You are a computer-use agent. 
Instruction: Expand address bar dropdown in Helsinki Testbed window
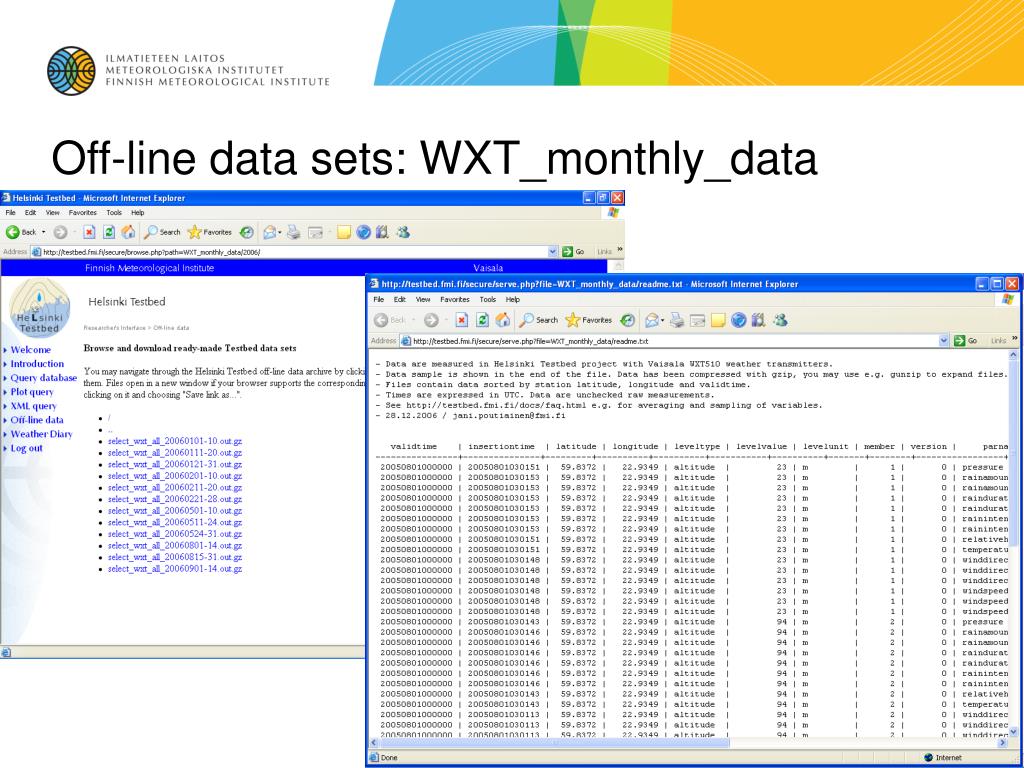(553, 251)
